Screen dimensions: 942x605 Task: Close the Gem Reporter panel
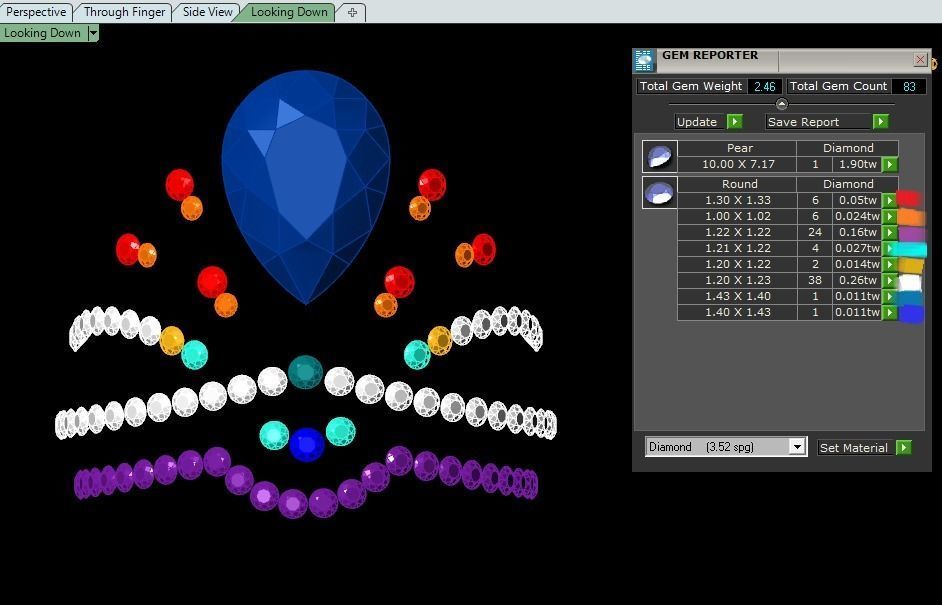(x=920, y=59)
